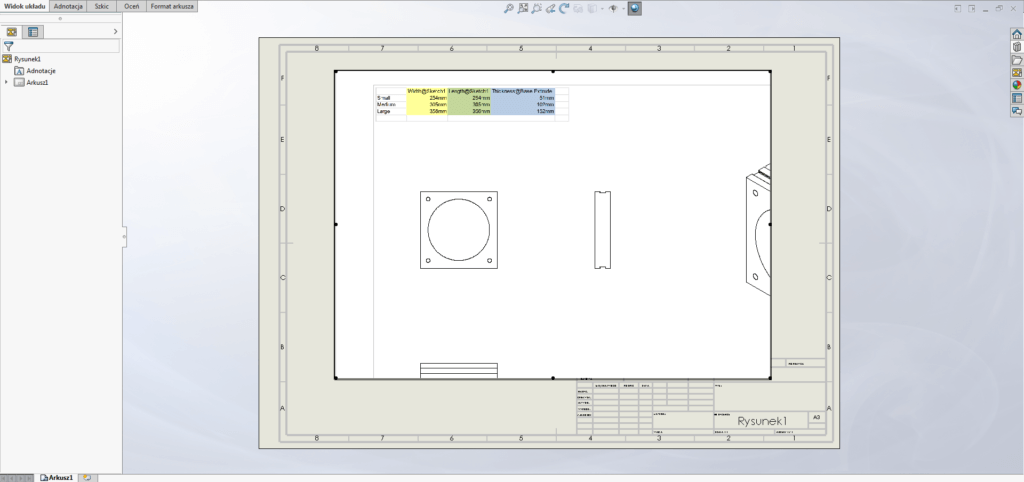Switch to the Szkic tab
The image size is (1024, 482).
point(102,6)
